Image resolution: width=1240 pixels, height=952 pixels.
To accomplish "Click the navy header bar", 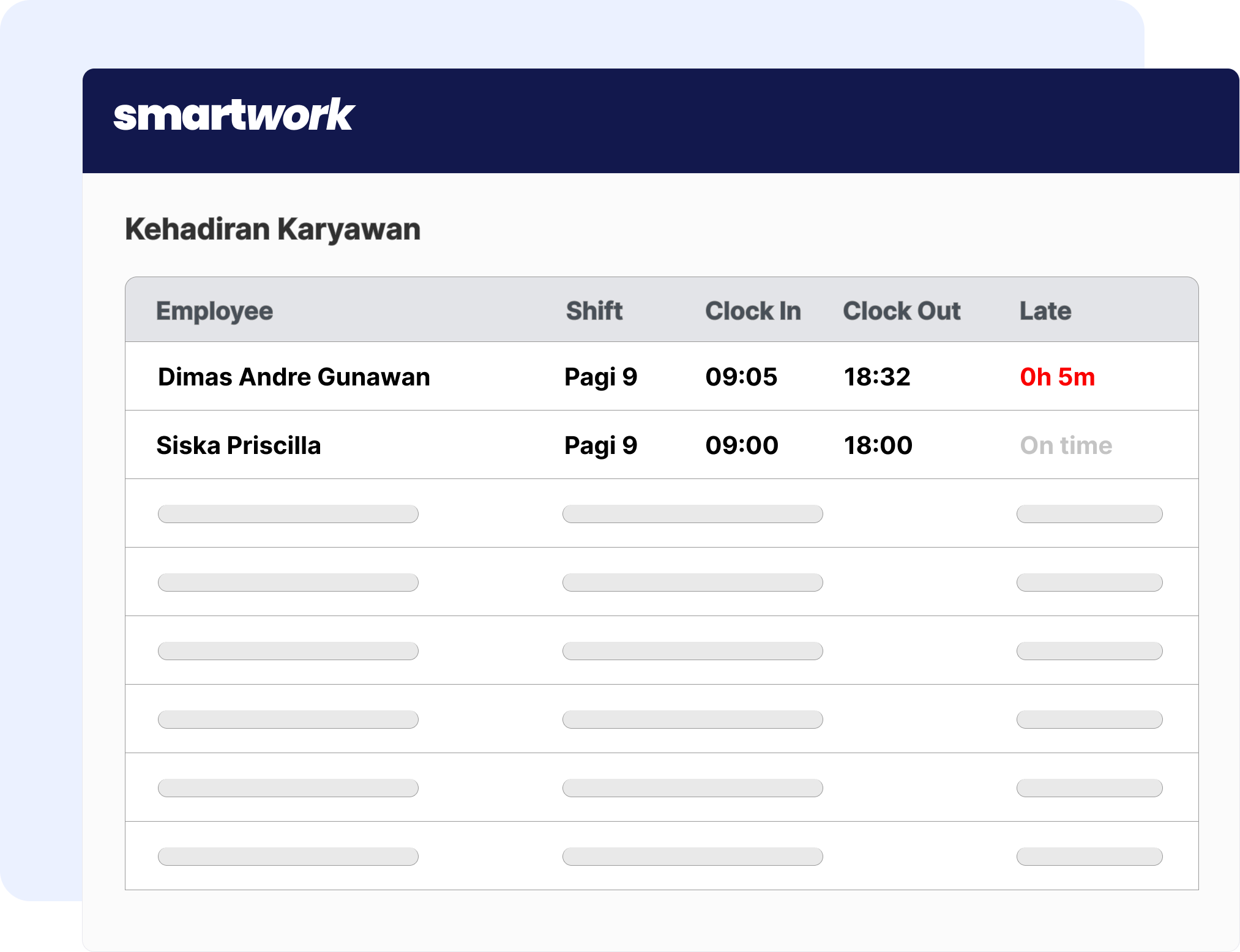I will [796, 119].
